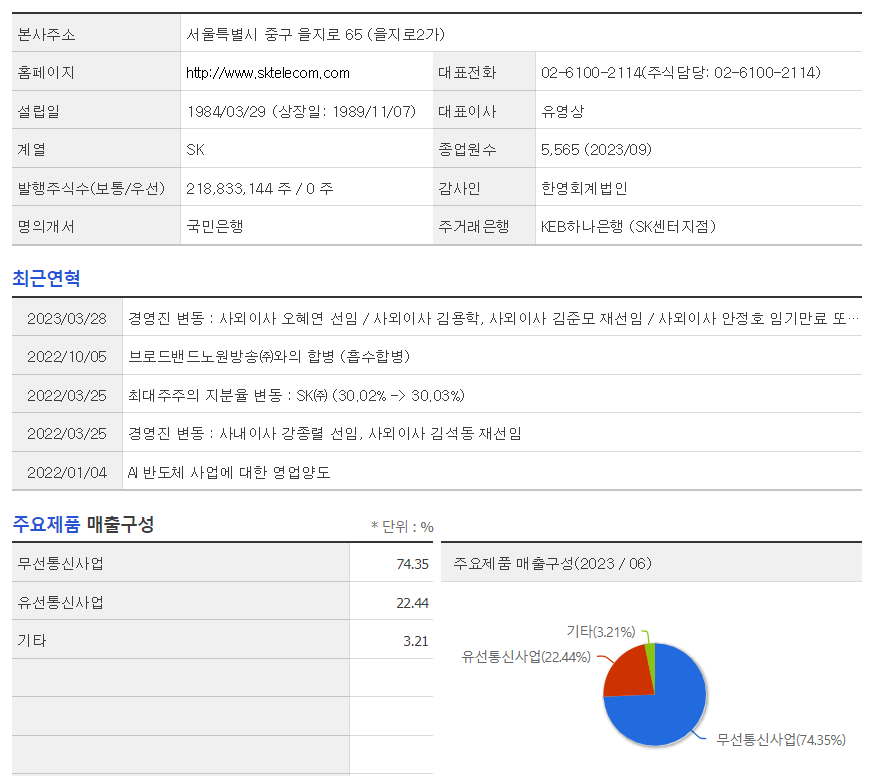Click the 설립일 label cell

[x=96, y=110]
